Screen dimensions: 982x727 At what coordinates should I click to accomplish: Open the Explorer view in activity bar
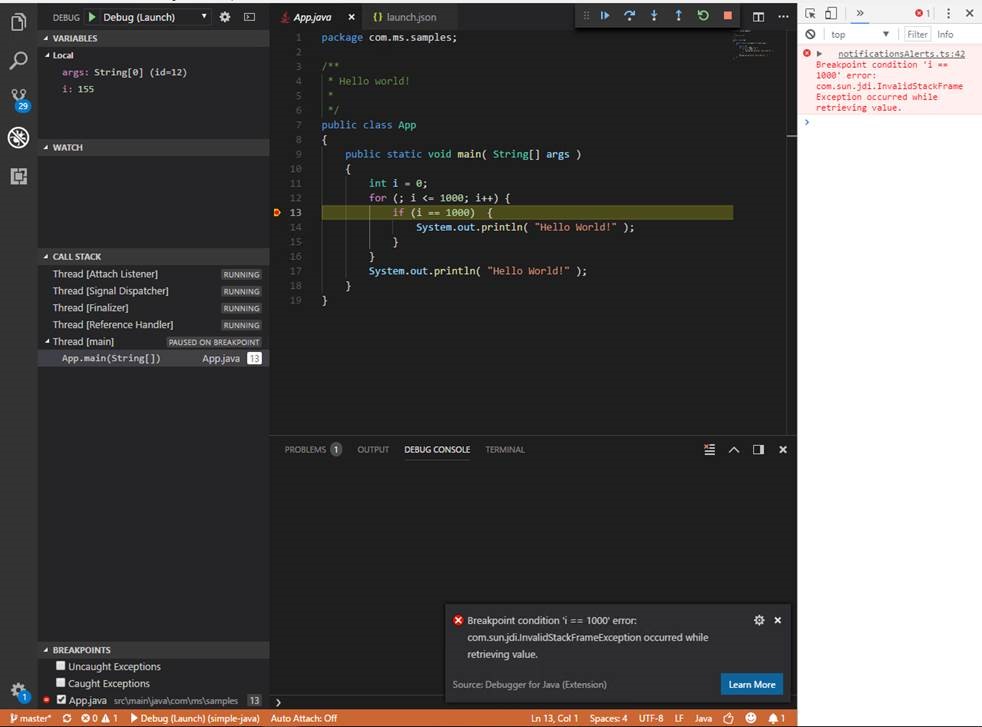18,23
